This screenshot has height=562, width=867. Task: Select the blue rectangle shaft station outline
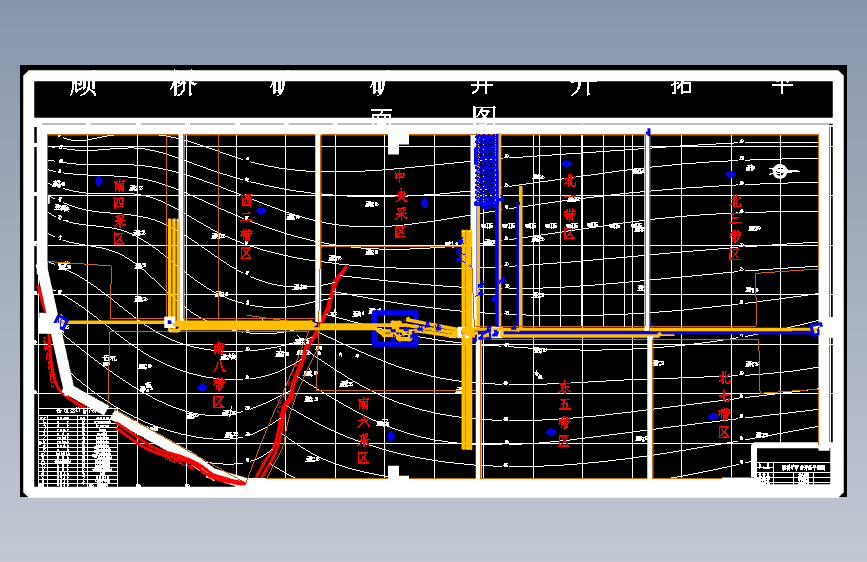point(395,329)
